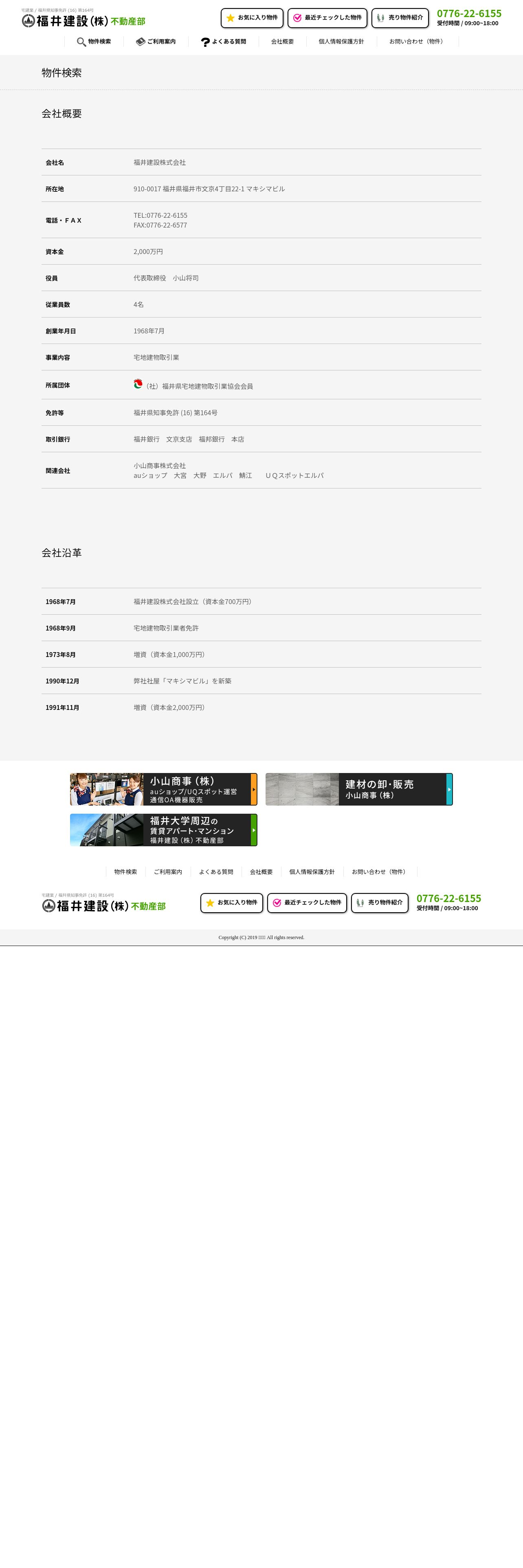The width and height of the screenshot is (523, 1568).
Task: Click 弊社社屋「マキシマビル」を新築 entry
Action: click(x=182, y=681)
